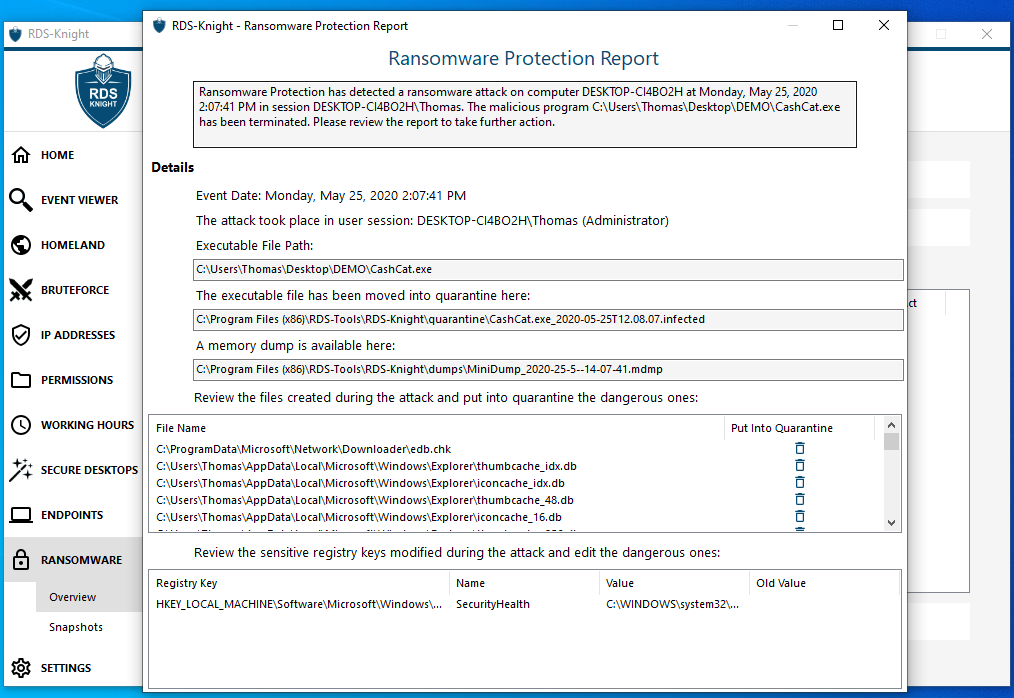Click the C:\WINDOWS\system32 registry value cell
Screen dimensions: 1014x698
tap(673, 604)
